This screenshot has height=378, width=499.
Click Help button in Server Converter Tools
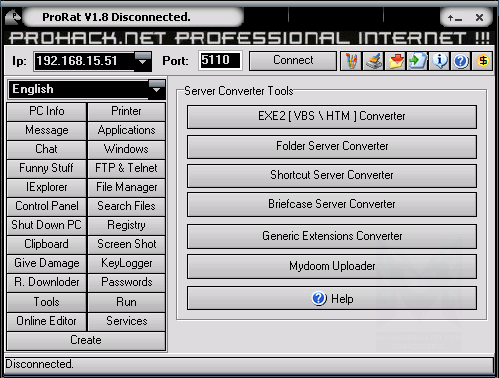pos(332,298)
